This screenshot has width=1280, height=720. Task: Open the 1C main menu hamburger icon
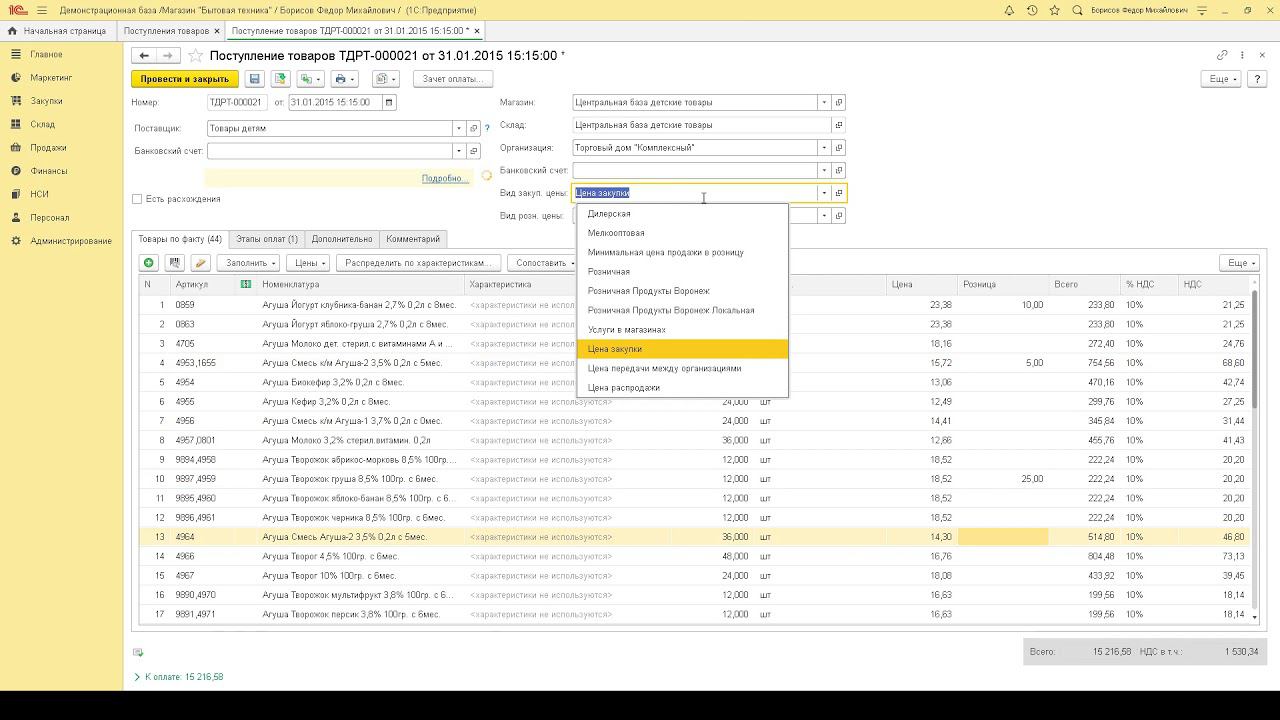point(42,10)
